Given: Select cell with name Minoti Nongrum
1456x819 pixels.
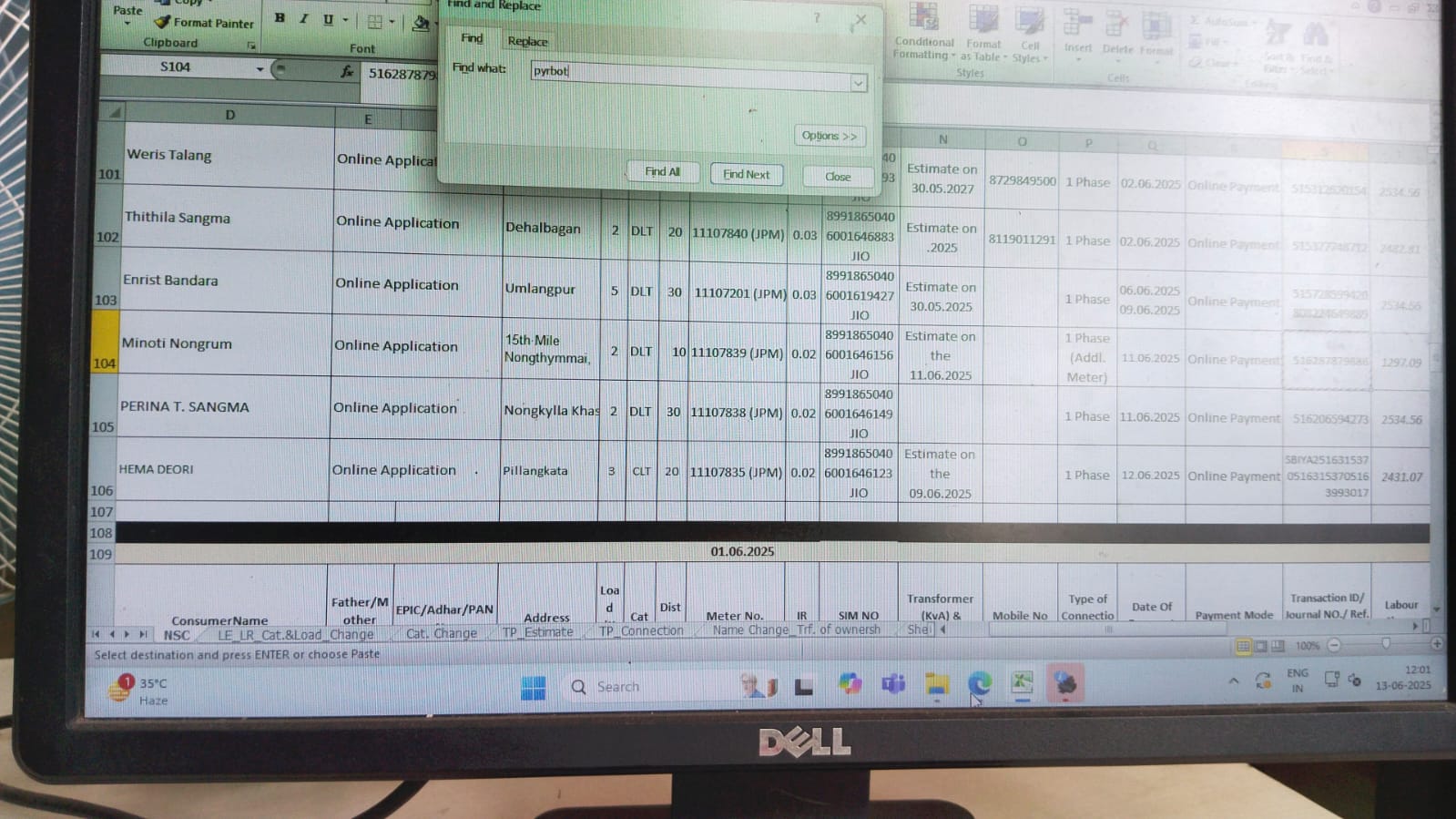Looking at the screenshot, I should pyautogui.click(x=225, y=343).
